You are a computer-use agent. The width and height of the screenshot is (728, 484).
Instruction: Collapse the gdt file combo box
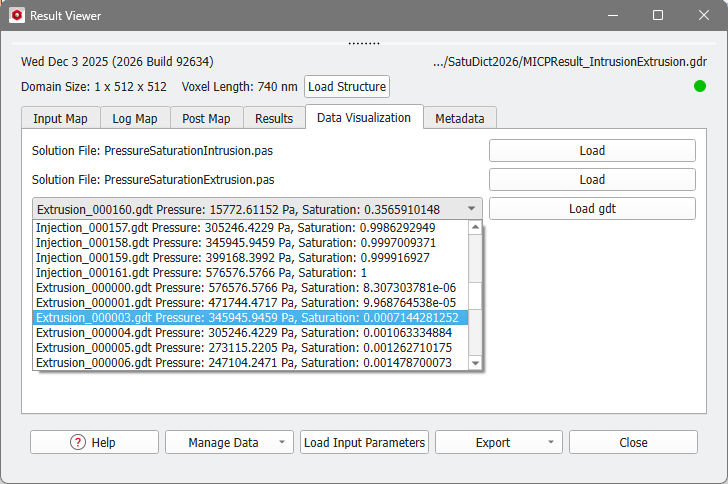pyautogui.click(x=471, y=209)
